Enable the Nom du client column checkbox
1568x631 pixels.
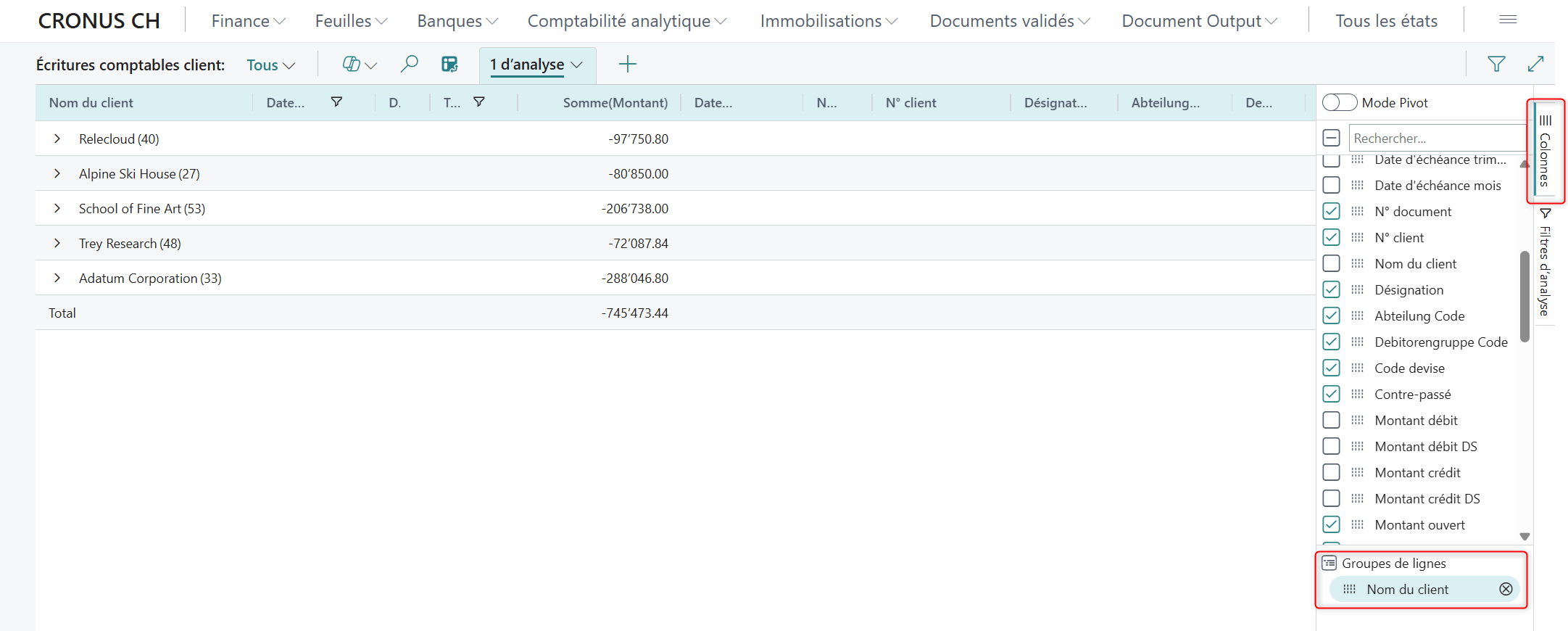click(1331, 264)
